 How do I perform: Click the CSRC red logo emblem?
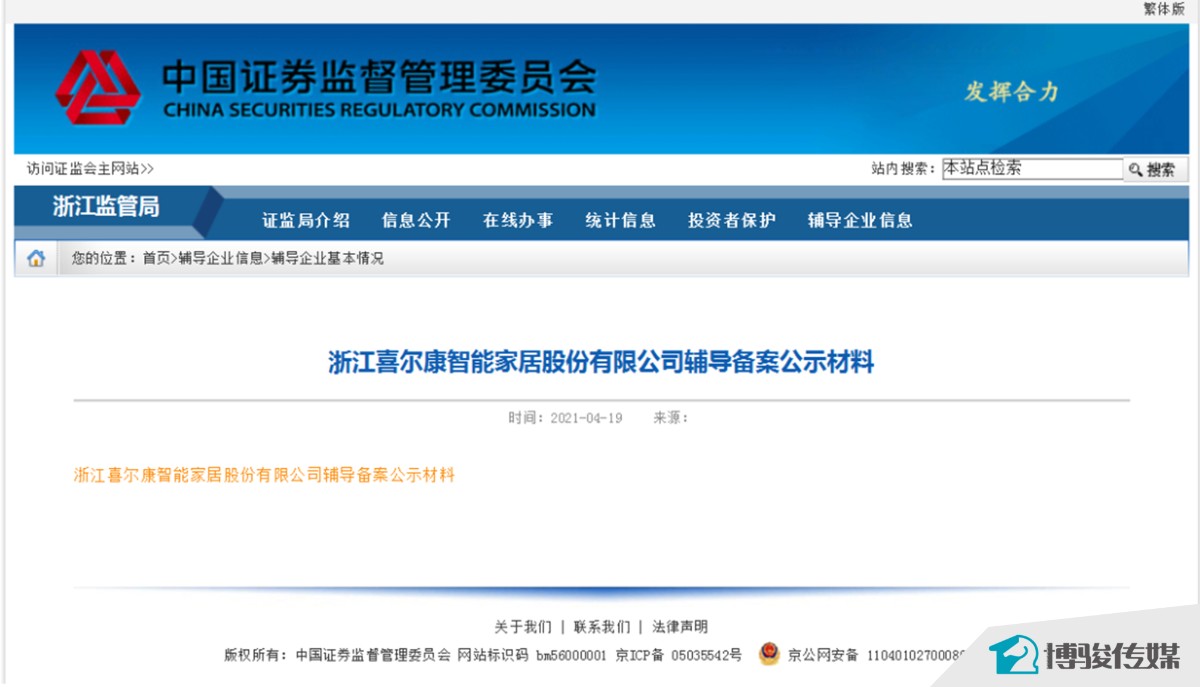(98, 87)
